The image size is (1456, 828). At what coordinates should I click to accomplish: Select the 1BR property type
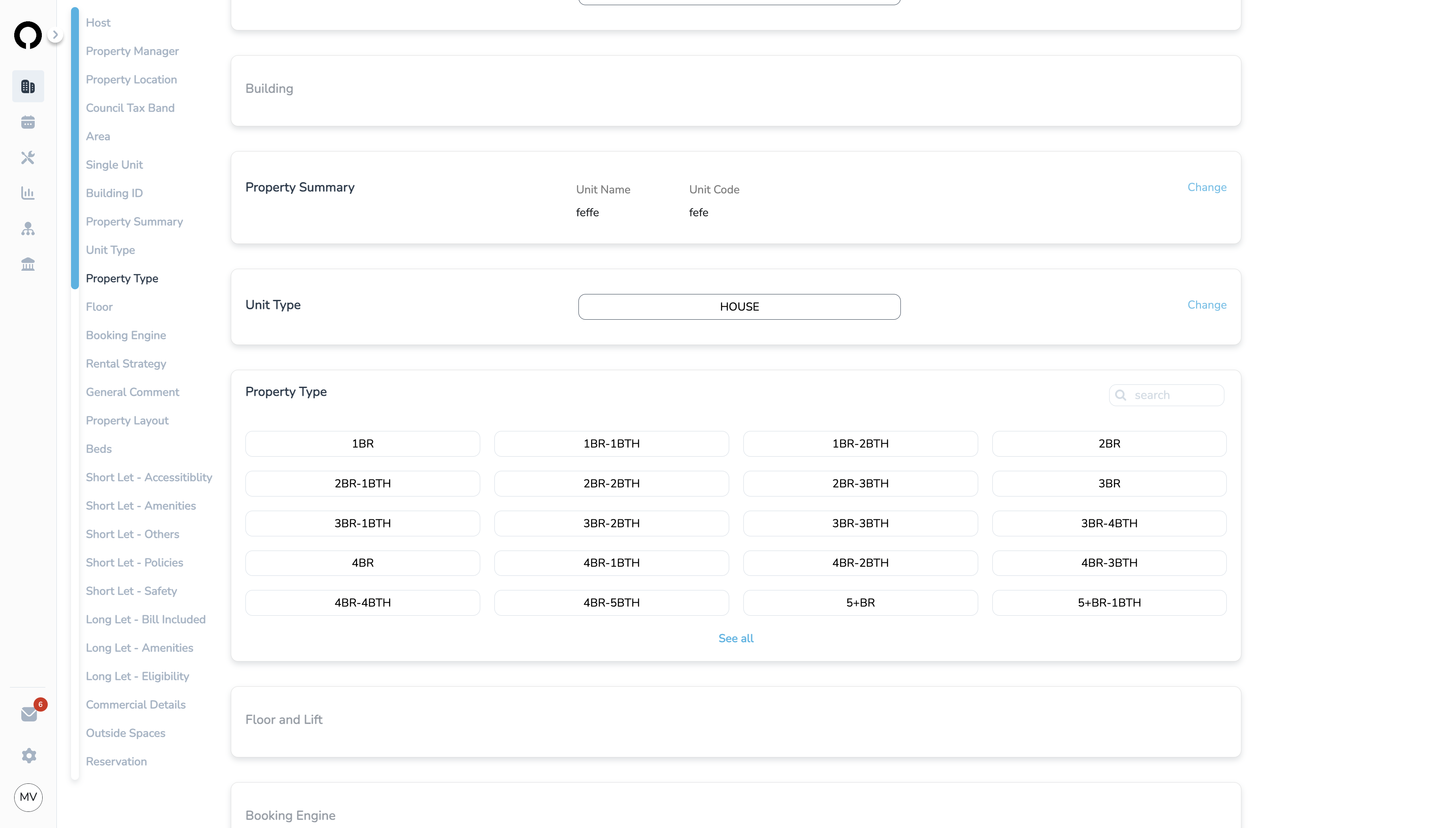click(x=363, y=444)
